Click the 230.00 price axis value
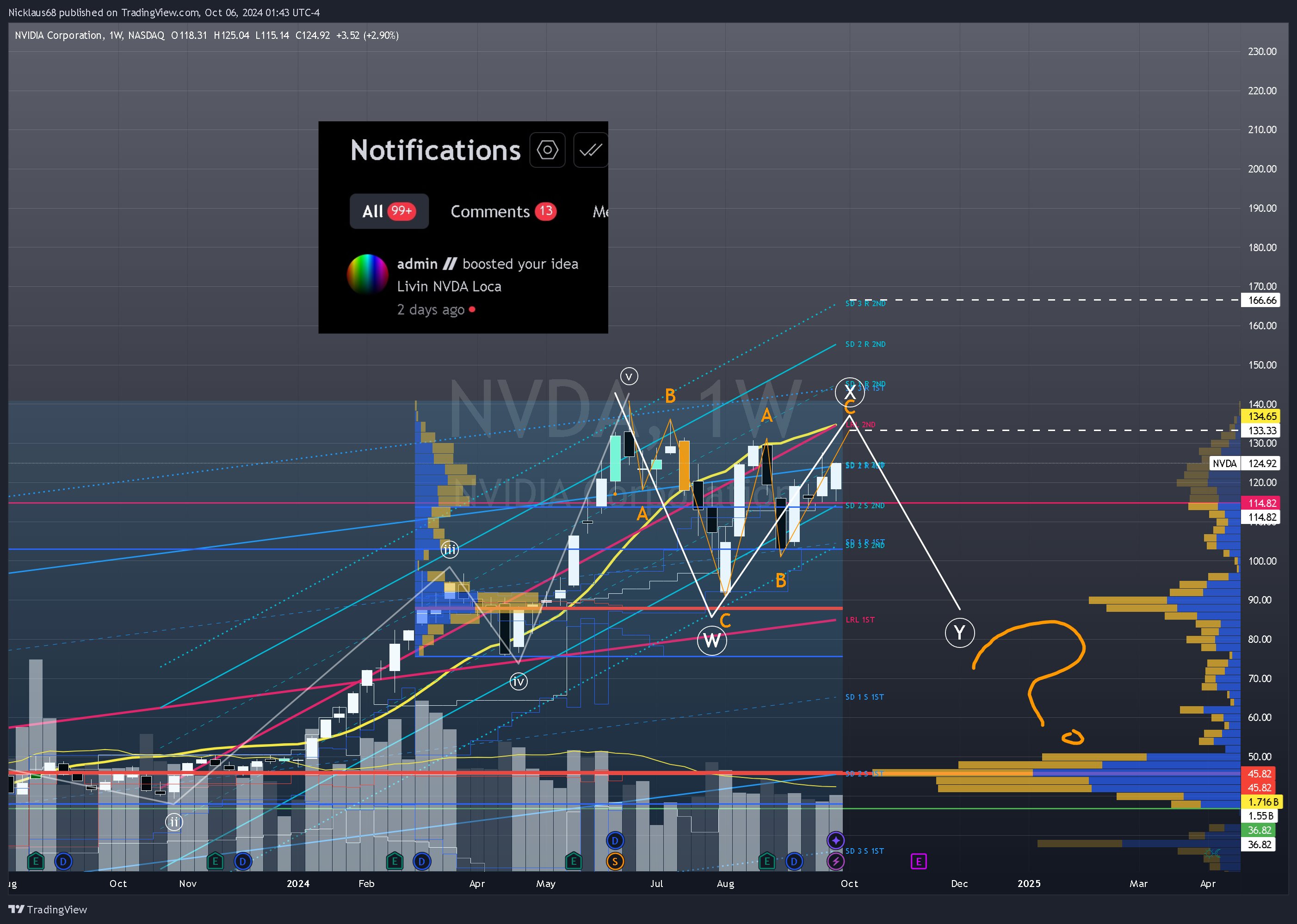The width and height of the screenshot is (1297, 924). [1262, 51]
